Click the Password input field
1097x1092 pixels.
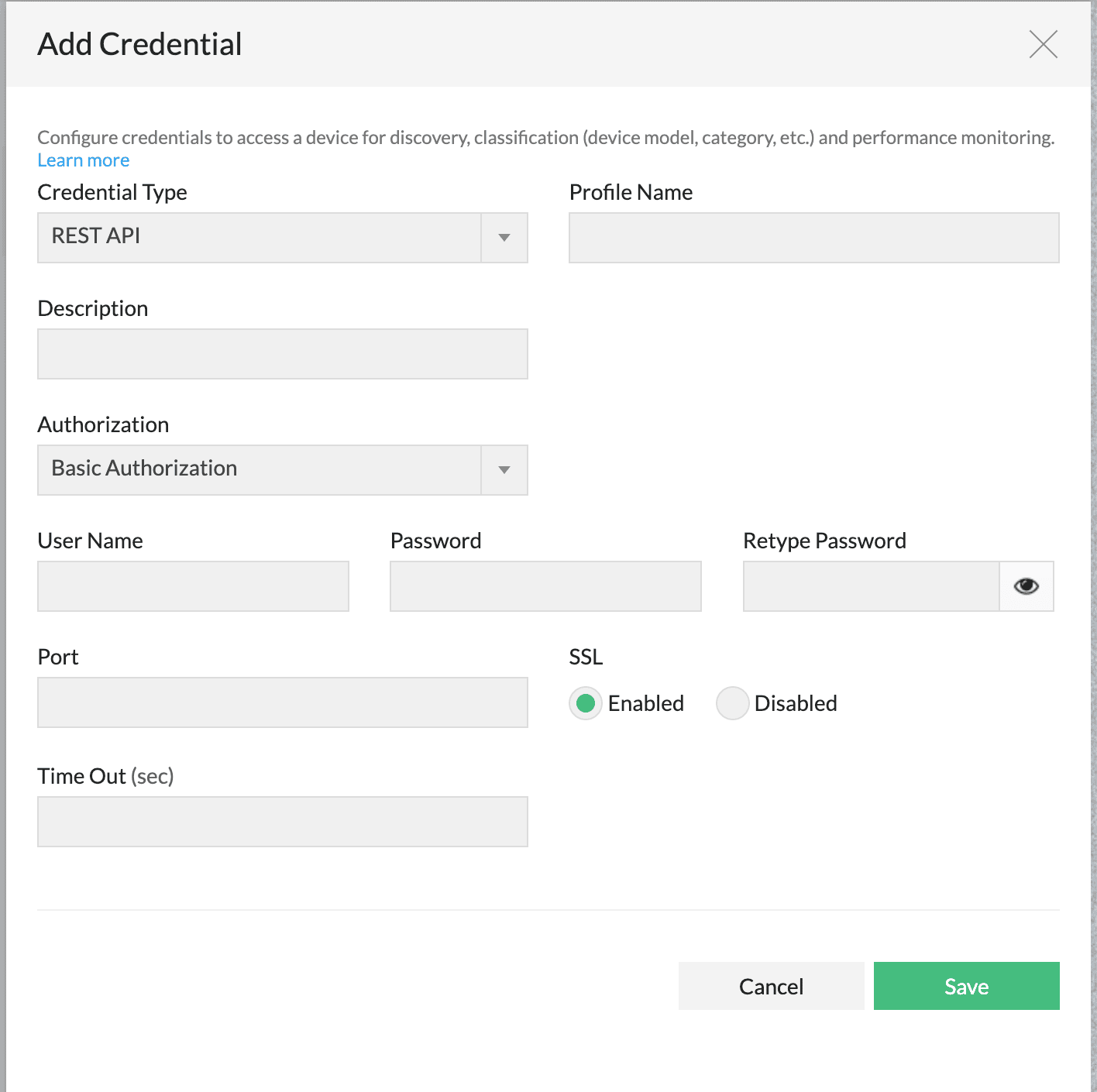point(545,586)
